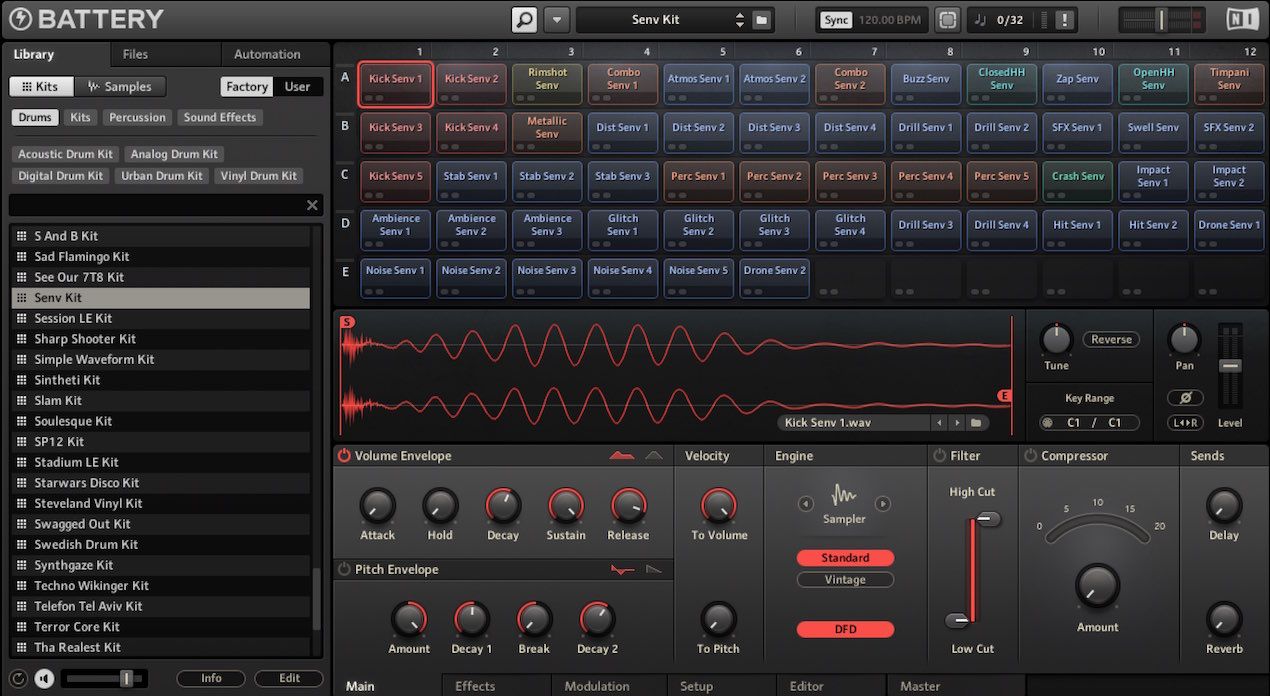Viewport: 1270px width, 696px height.
Task: Select the Vintage engine mode button
Action: tap(845, 580)
